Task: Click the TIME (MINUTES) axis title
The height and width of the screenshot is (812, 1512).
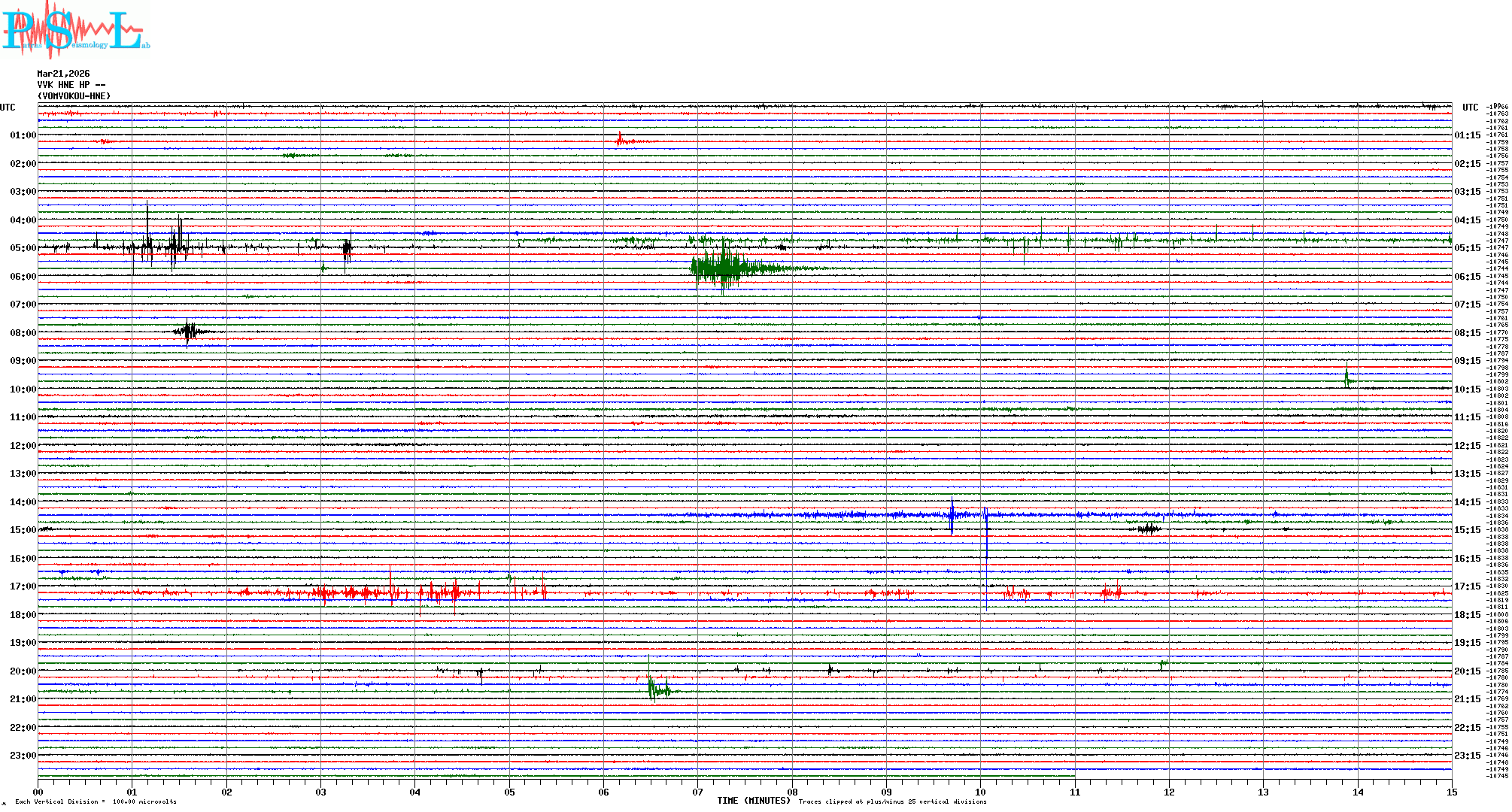Action: (753, 801)
